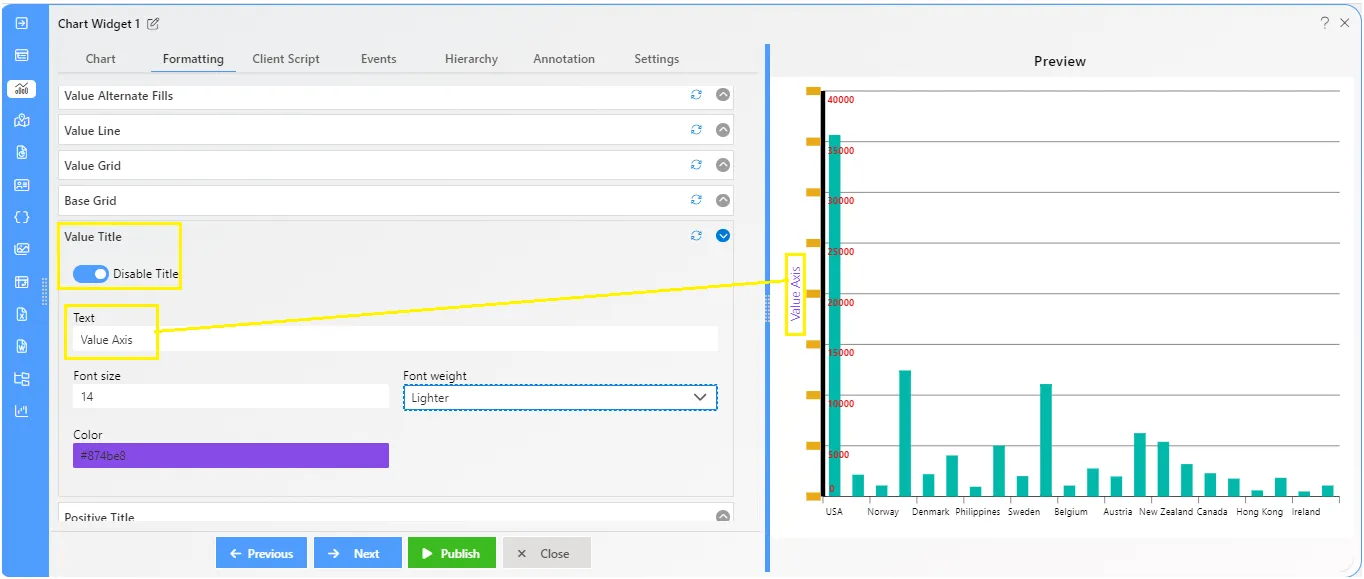The image size is (1364, 579).
Task: Open the image widget icon in the sidebar
Action: 22,249
